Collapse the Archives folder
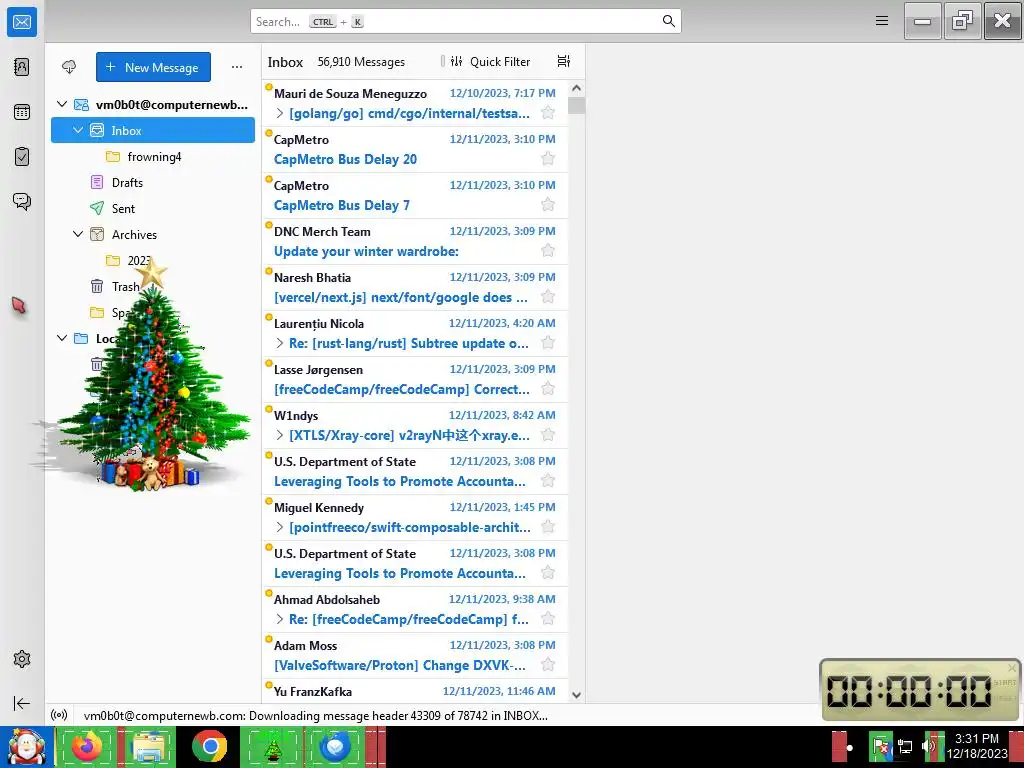Screen dimensions: 1024x768 tap(78, 234)
